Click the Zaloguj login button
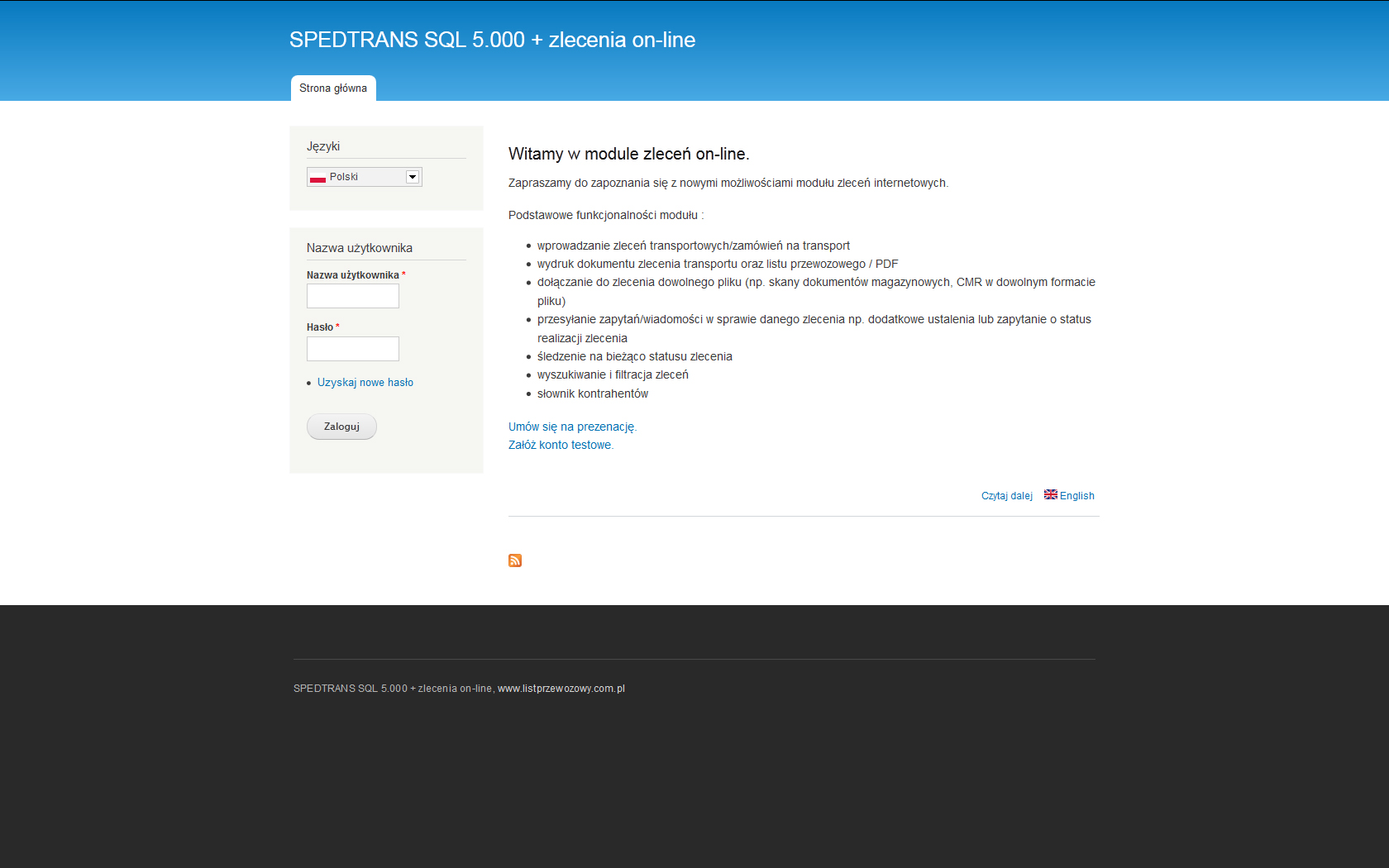The width and height of the screenshot is (1389, 868). (341, 427)
